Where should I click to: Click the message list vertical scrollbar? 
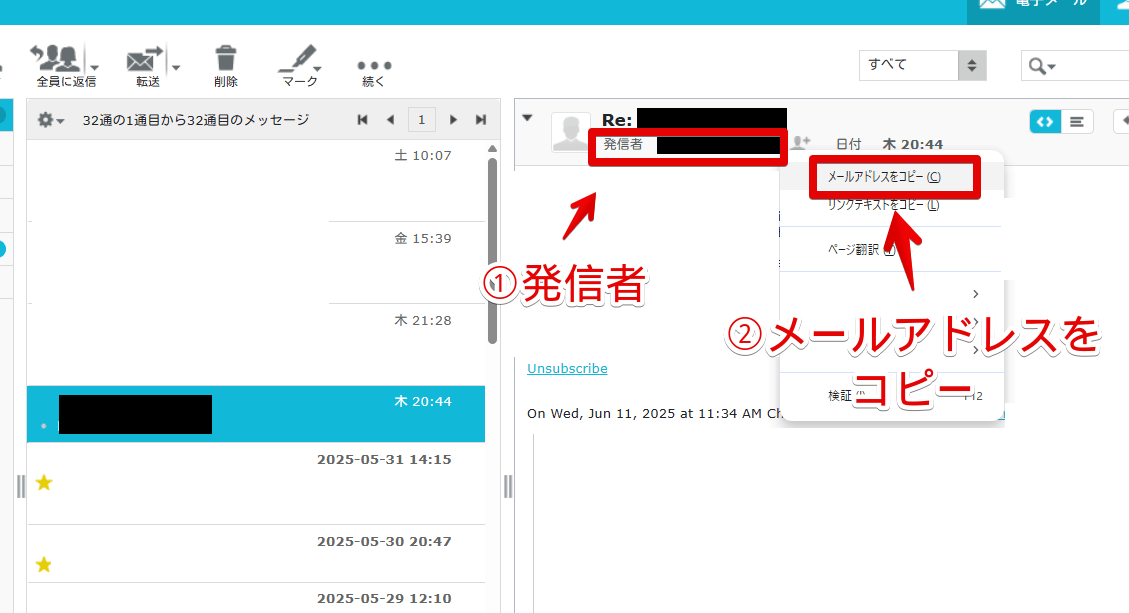click(x=492, y=251)
